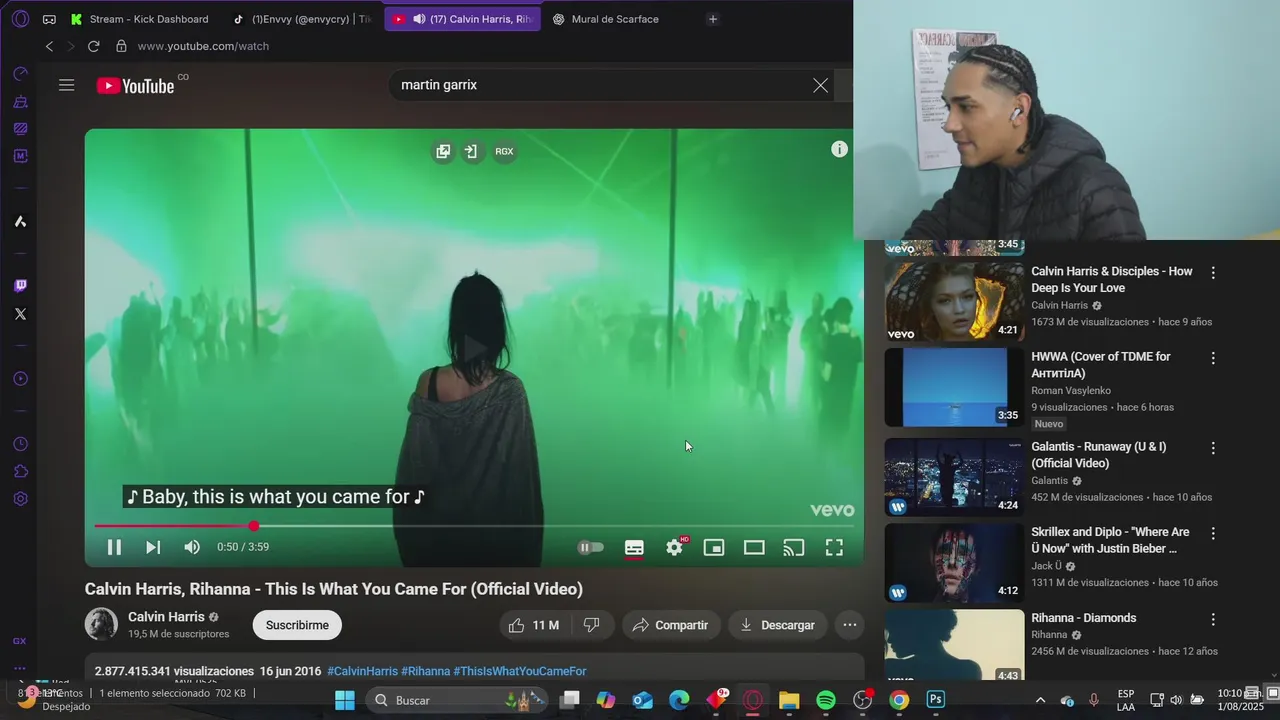Click the video pop-out overlay icon
The height and width of the screenshot is (720, 1280).
click(x=443, y=152)
